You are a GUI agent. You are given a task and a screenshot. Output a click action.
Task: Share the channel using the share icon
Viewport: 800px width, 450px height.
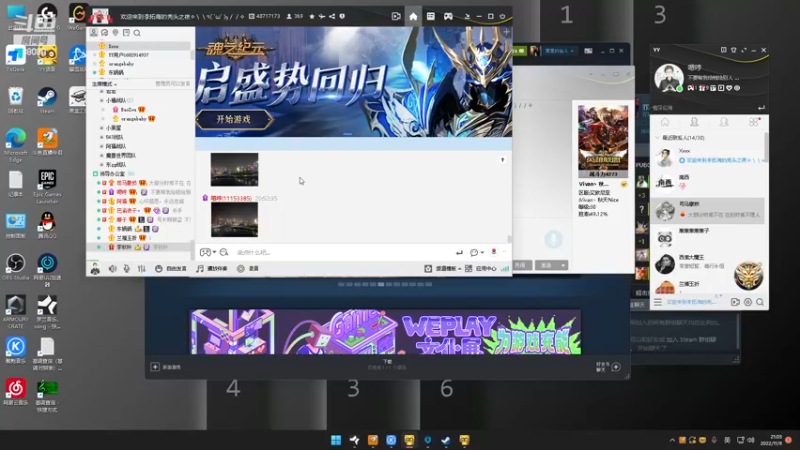pyautogui.click(x=332, y=16)
